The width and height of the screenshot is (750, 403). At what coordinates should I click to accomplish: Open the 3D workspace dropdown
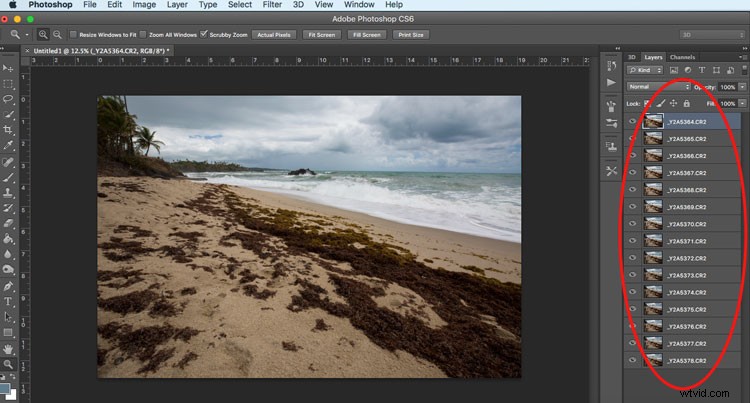point(712,34)
